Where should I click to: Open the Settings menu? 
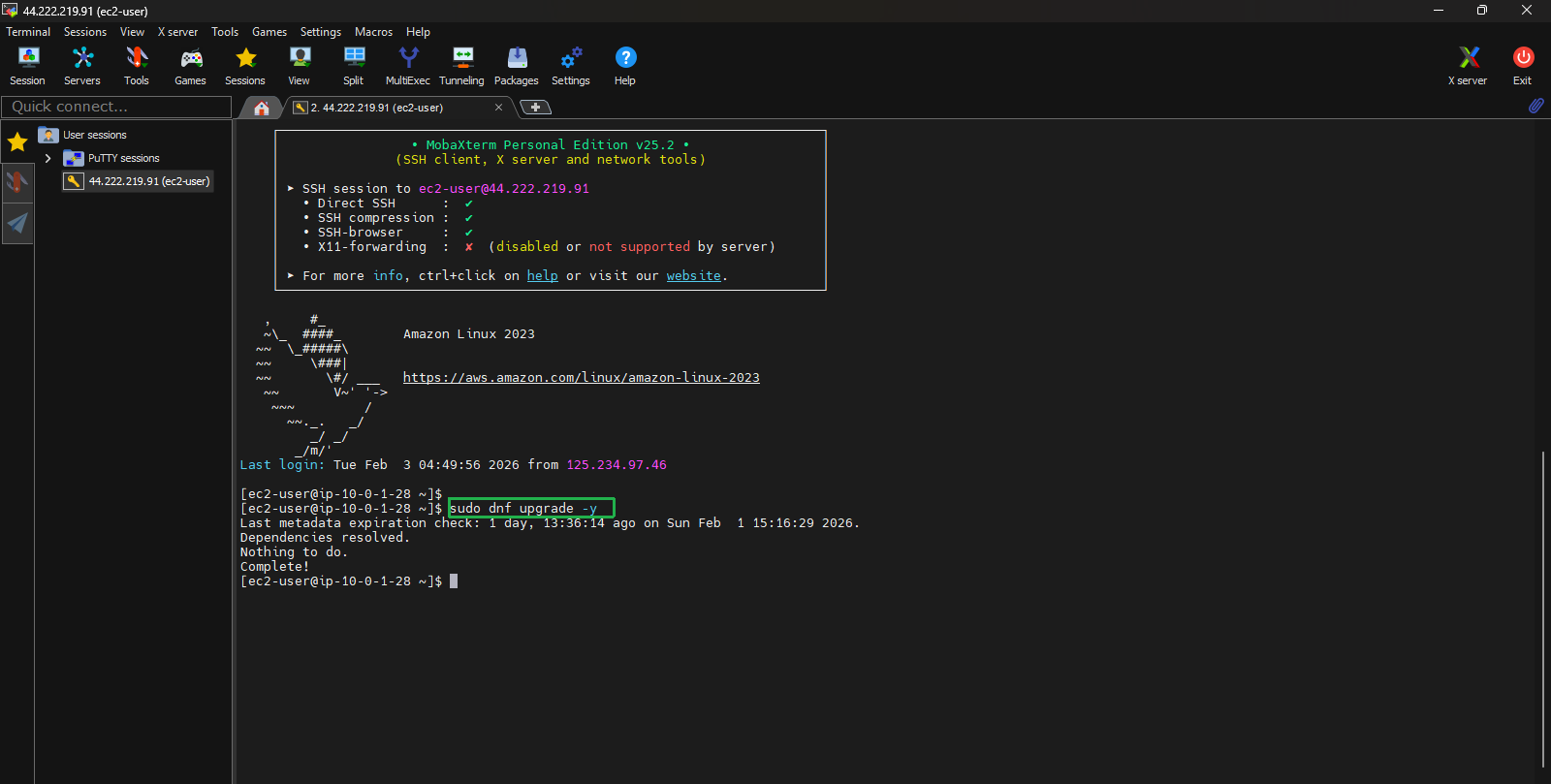[x=321, y=32]
